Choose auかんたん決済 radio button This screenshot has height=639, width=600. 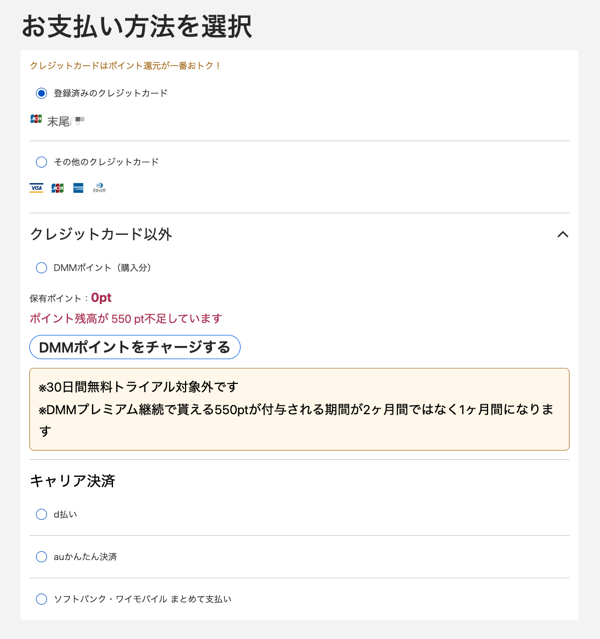[41, 557]
